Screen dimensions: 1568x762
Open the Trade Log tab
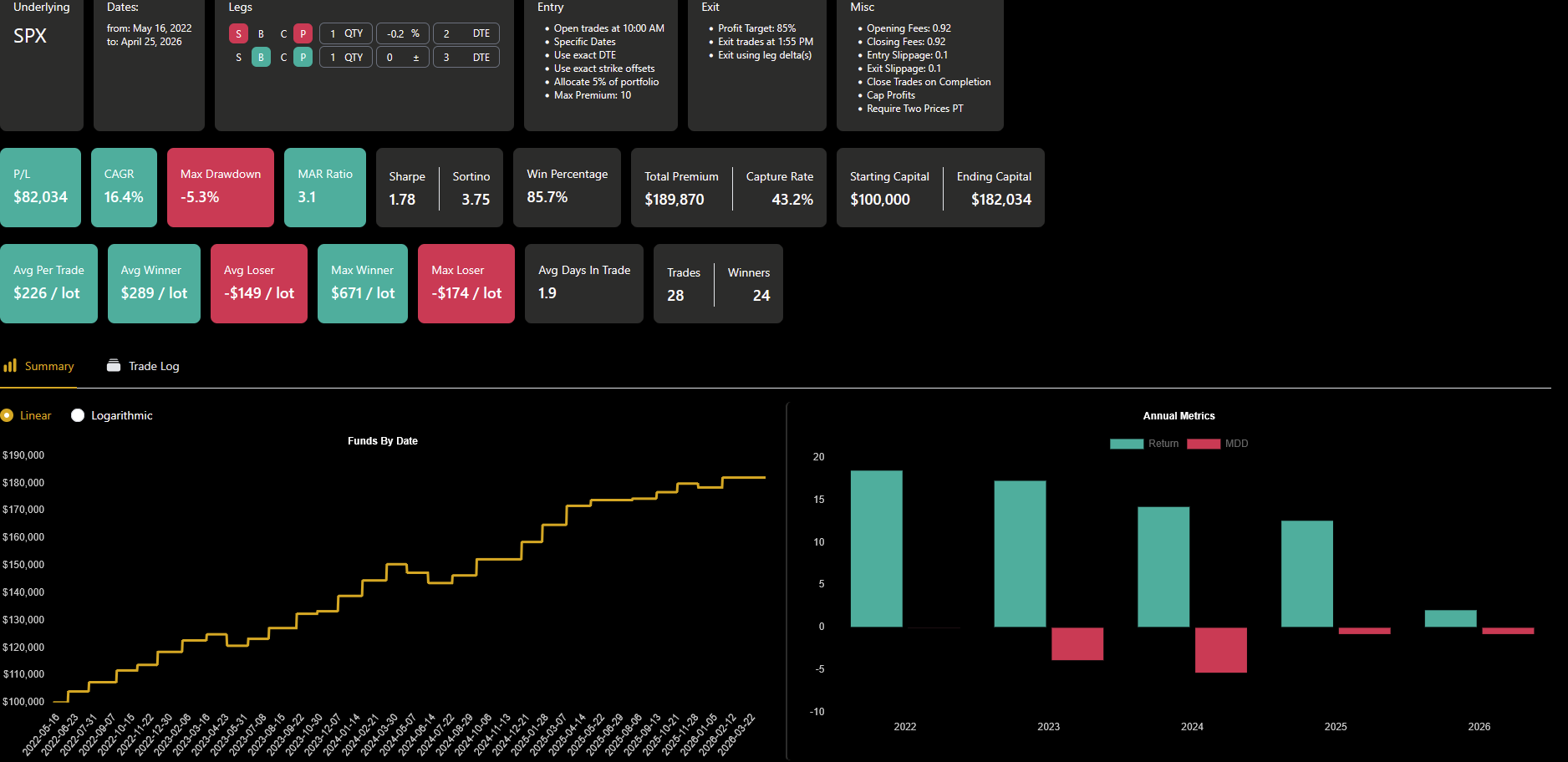[x=143, y=366]
